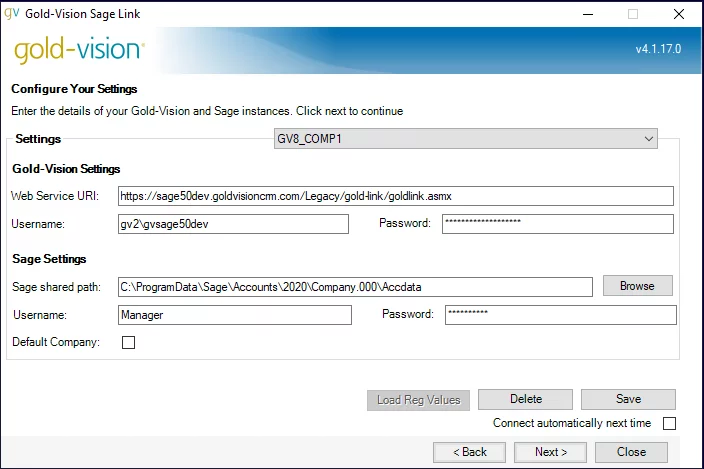Click the gold-vision logo in the banner
704x469 pixels.
tap(79, 50)
